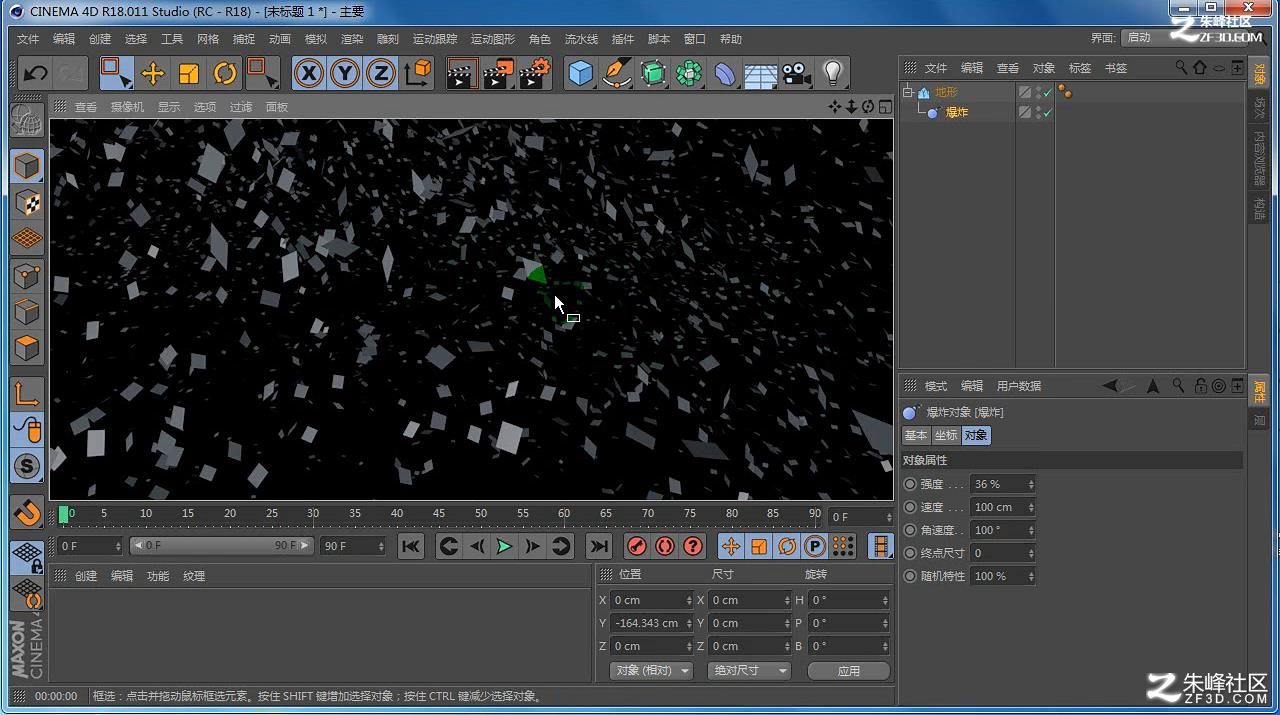This screenshot has height=715, width=1280.
Task: Click the stepper arrows of 强度 field
Action: pos(1031,484)
